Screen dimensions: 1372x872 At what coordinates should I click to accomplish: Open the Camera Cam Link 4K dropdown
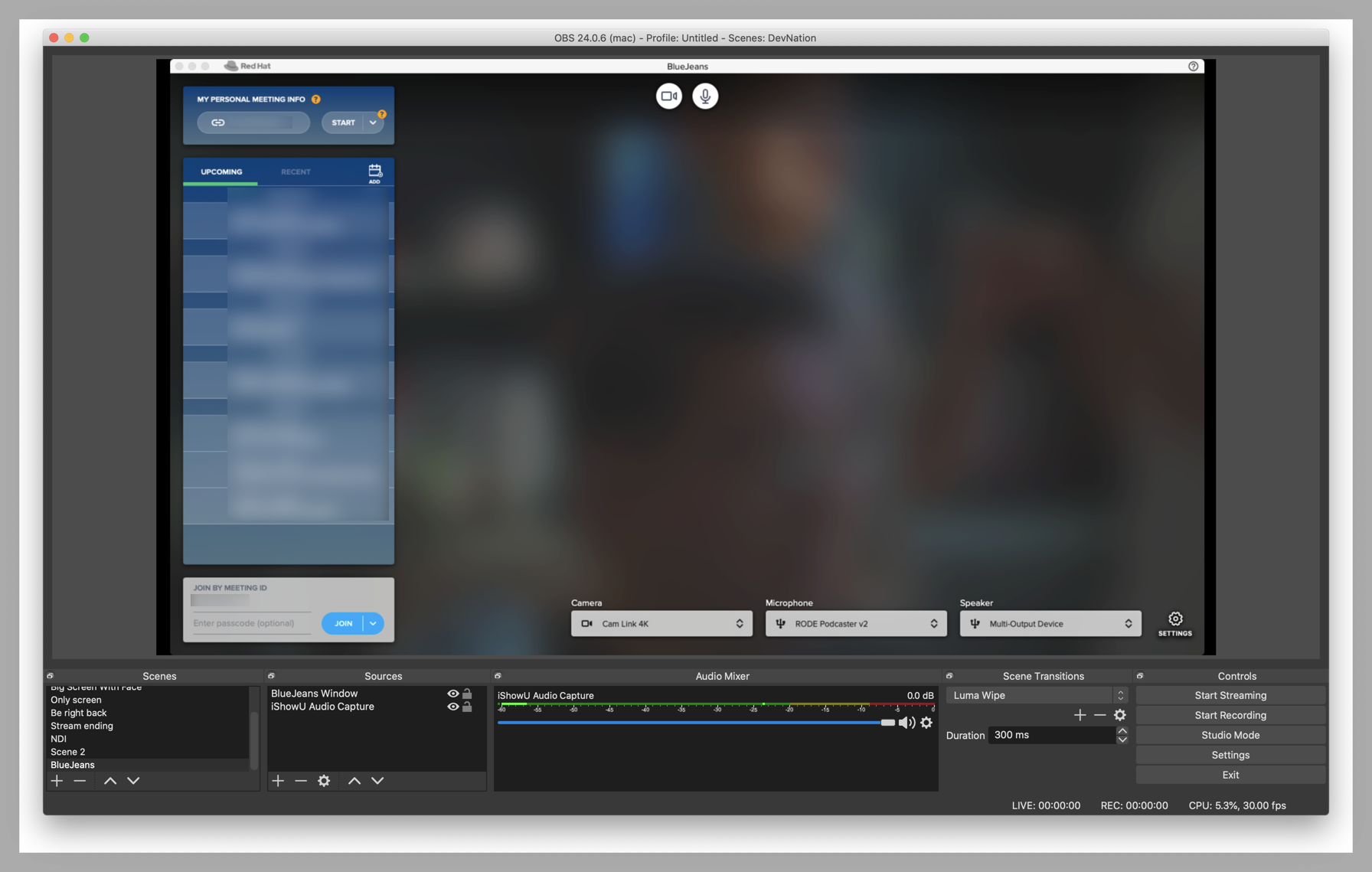pyautogui.click(x=661, y=623)
